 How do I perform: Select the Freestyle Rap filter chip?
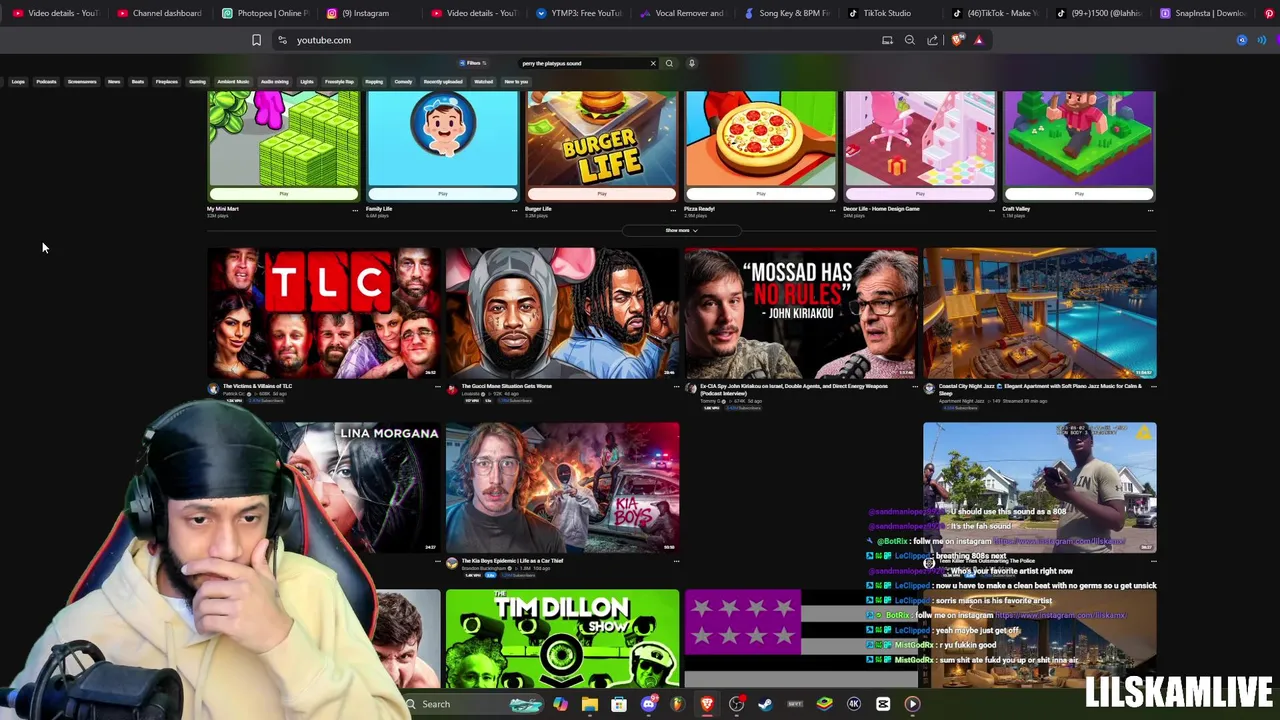tap(339, 82)
